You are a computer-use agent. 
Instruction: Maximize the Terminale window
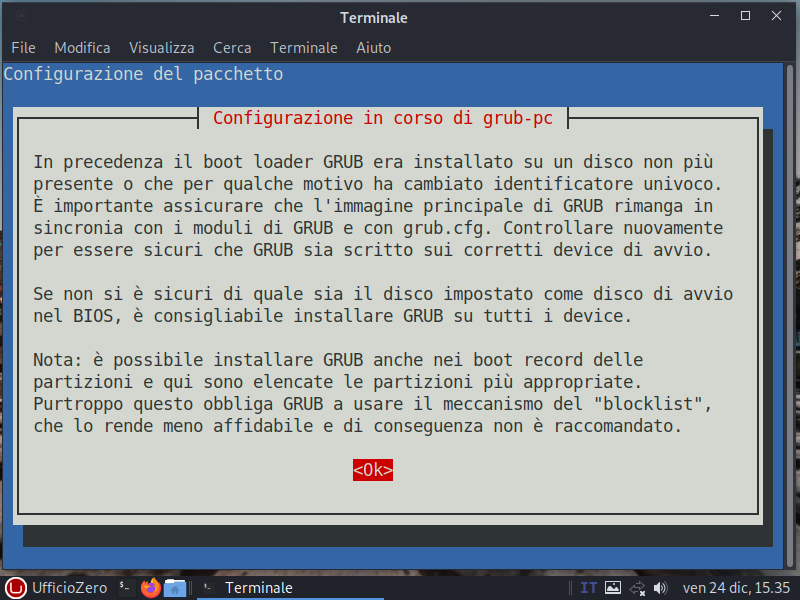click(745, 17)
